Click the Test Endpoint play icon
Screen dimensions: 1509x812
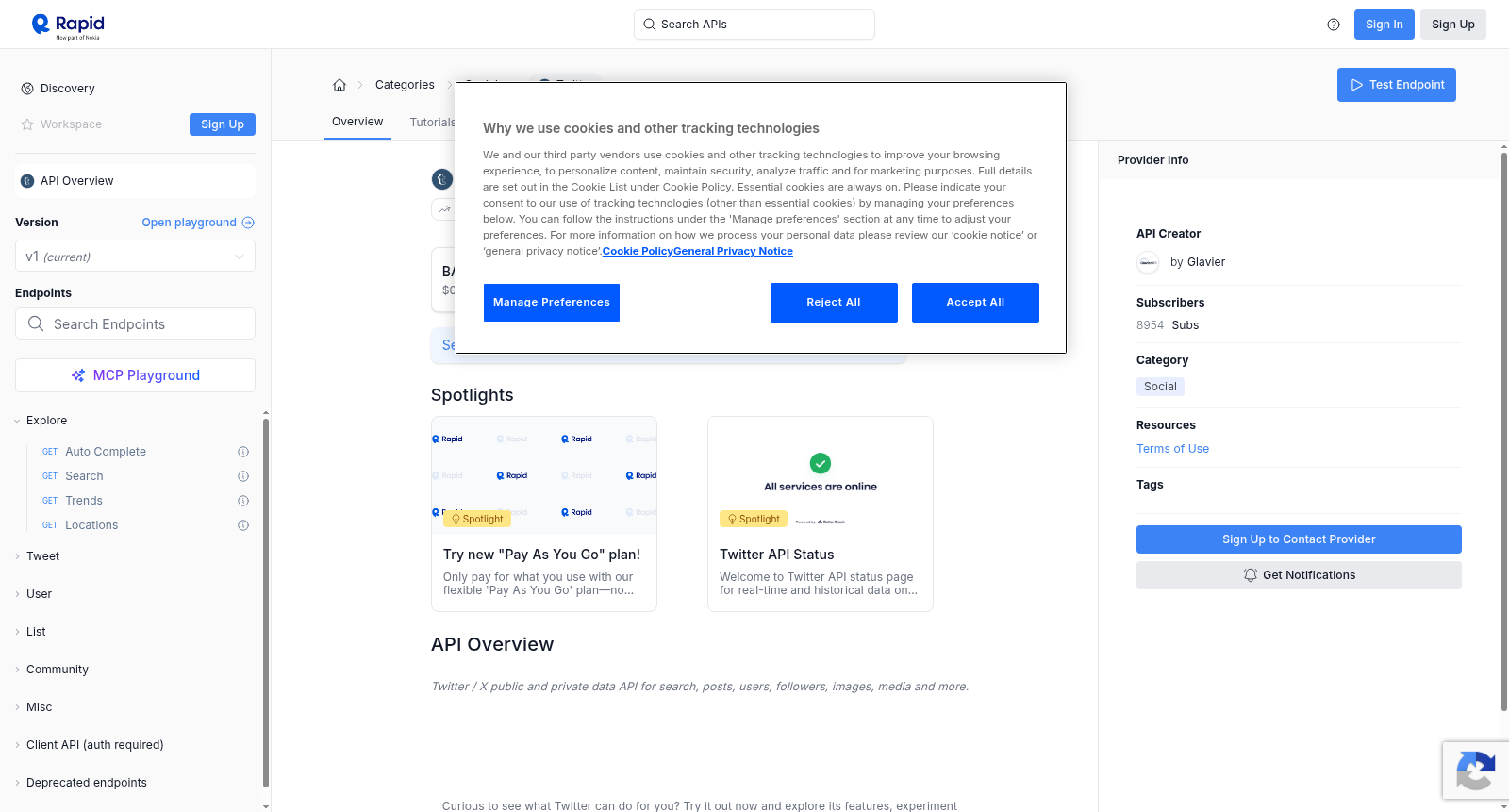click(x=1357, y=85)
